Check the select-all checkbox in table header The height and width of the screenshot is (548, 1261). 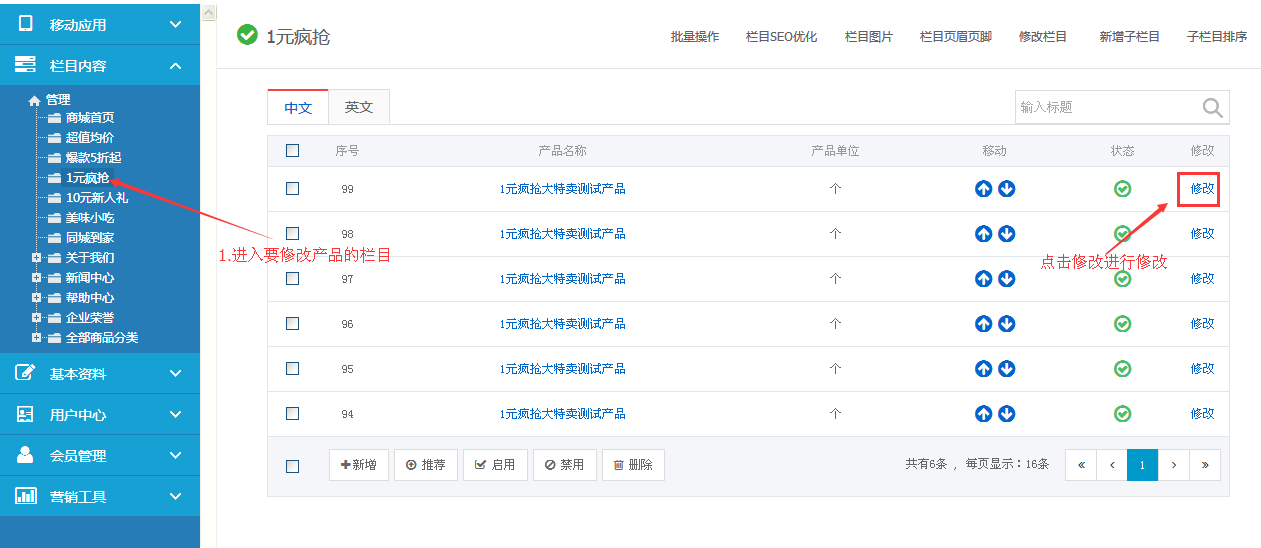pos(292,151)
